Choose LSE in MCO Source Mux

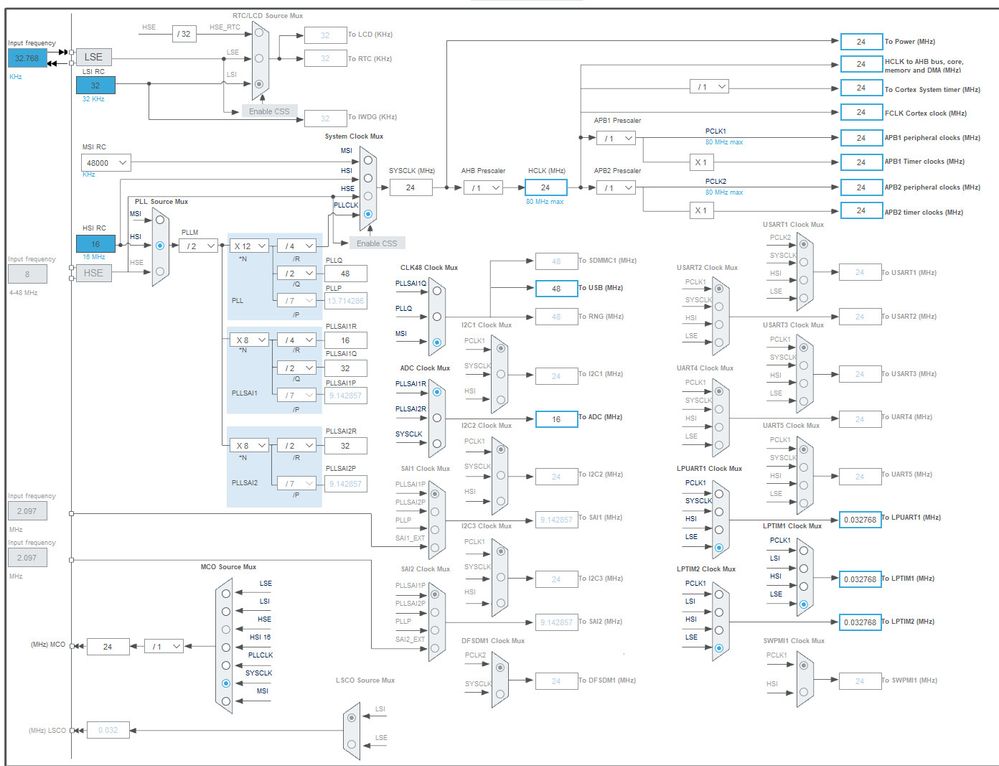coord(226,593)
